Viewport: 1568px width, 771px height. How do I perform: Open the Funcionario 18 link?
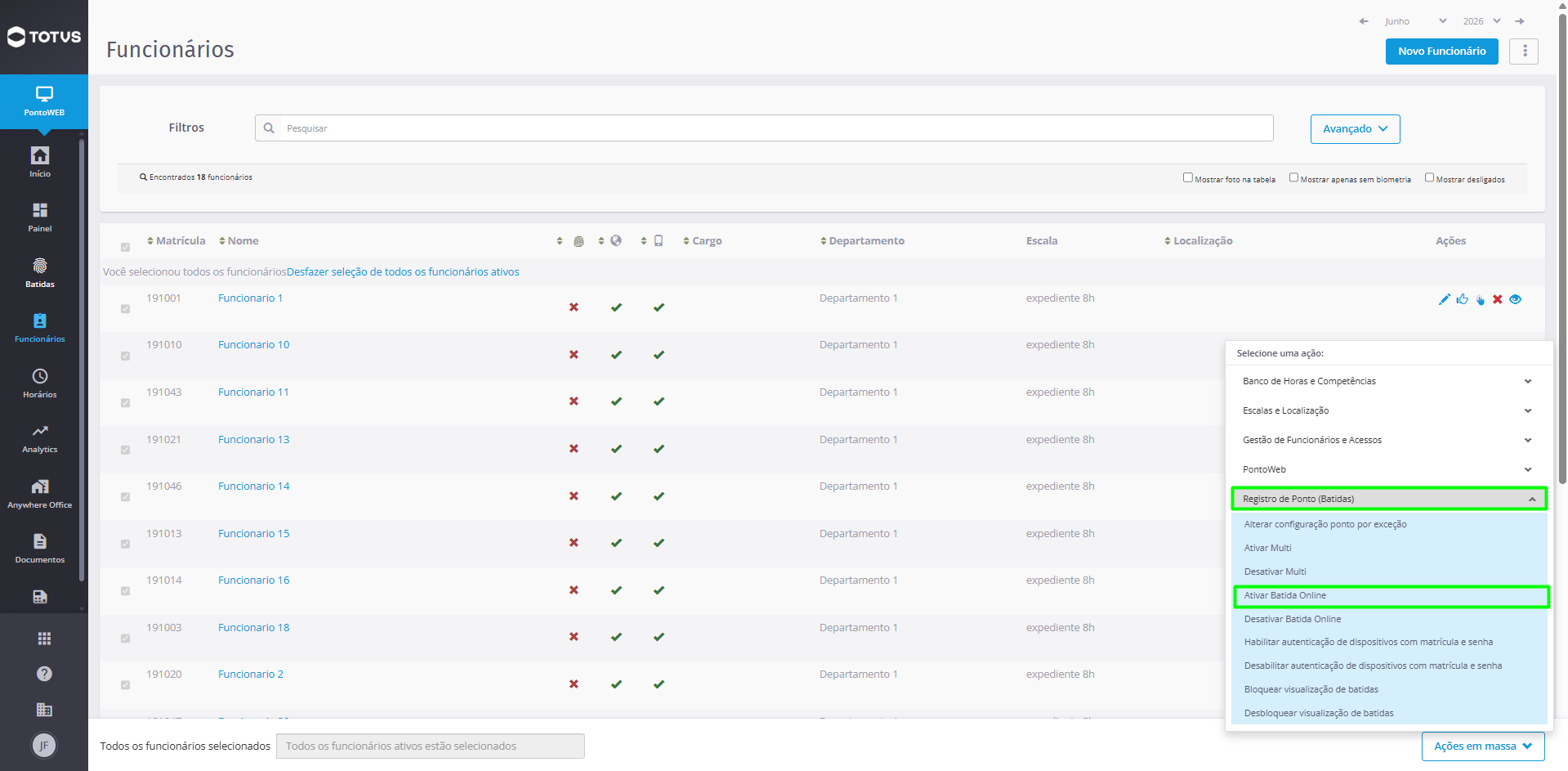[253, 627]
